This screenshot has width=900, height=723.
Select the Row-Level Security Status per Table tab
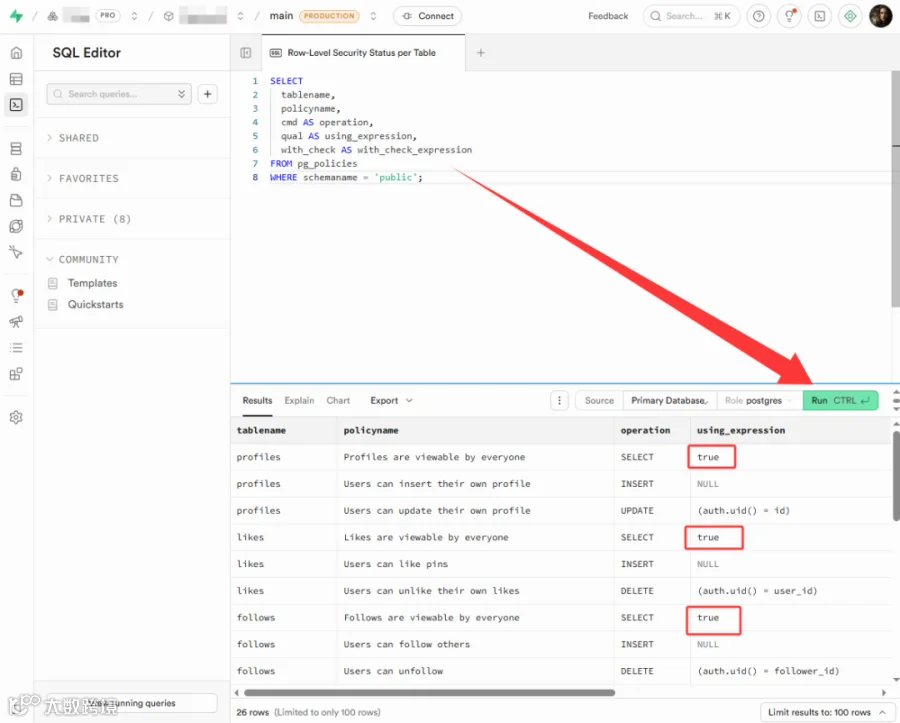[363, 53]
